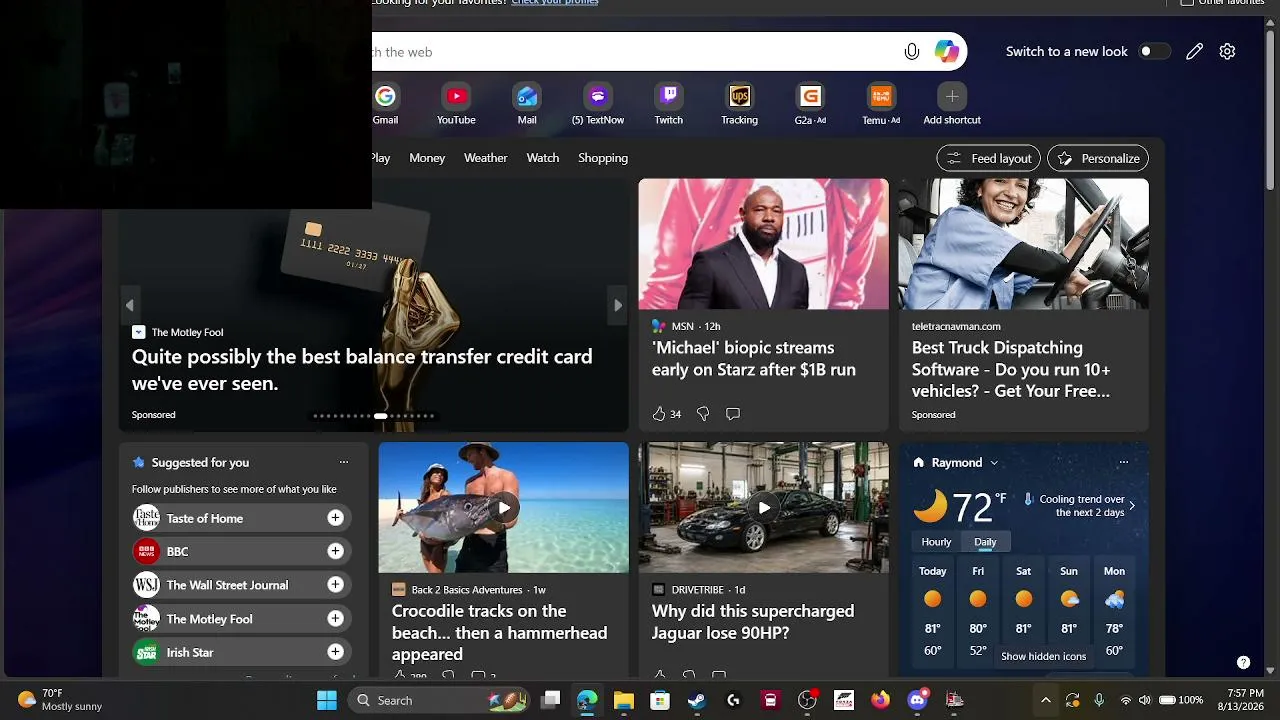Open the taskbar weather widget
1280x720 pixels.
coord(60,700)
